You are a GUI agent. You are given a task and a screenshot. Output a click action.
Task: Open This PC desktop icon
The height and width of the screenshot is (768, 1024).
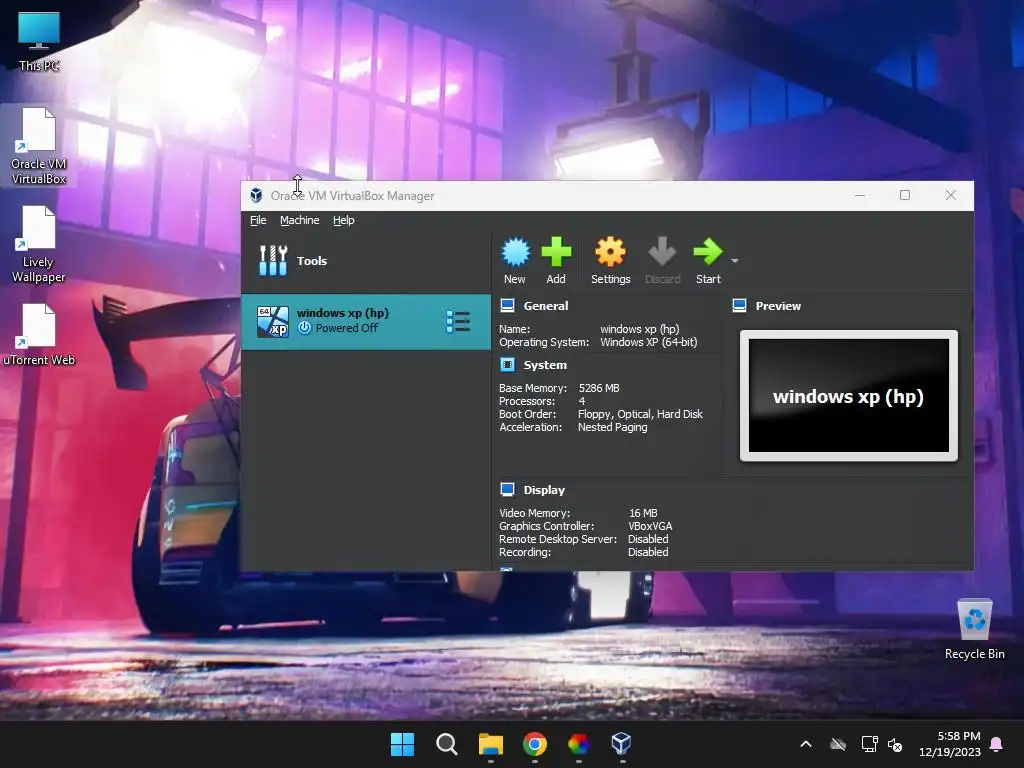click(39, 41)
